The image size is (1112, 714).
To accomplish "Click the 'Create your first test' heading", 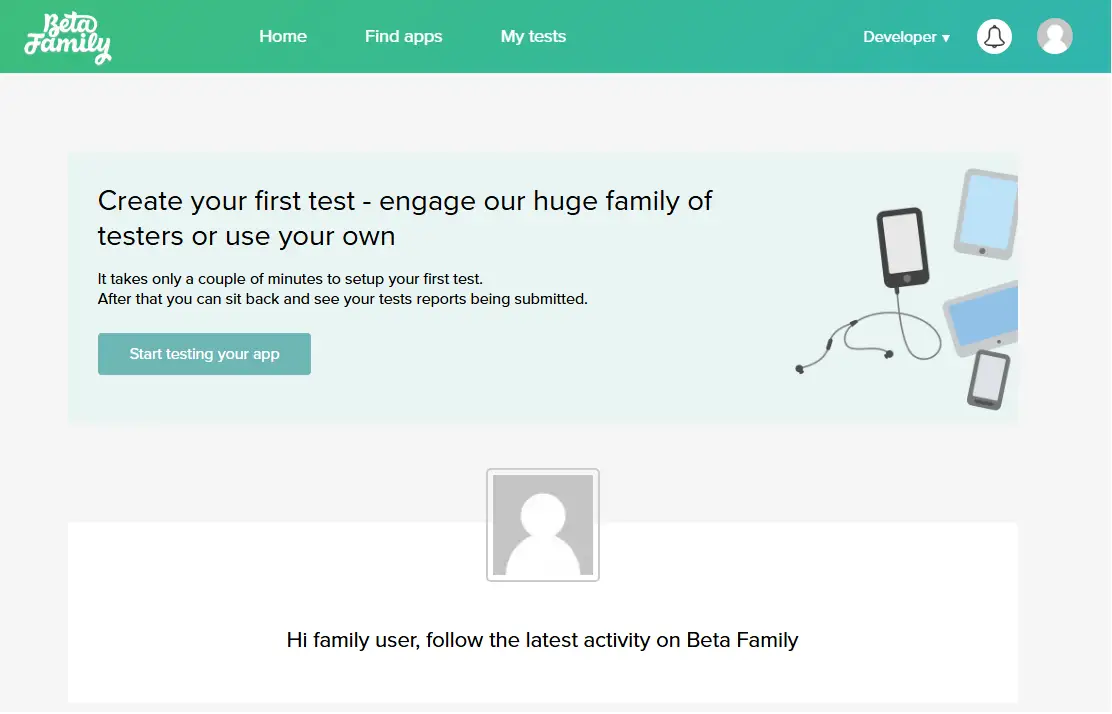I will pos(405,218).
